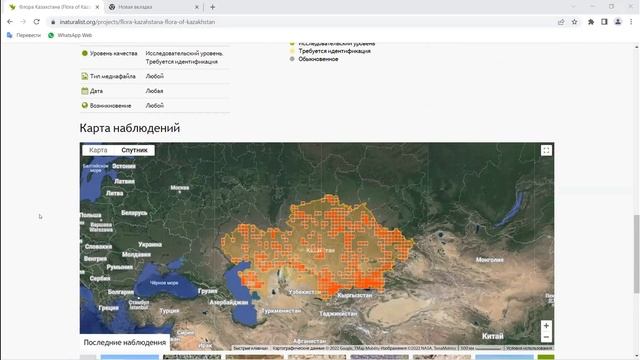Reload the iNaturalist page
This screenshot has height=360, width=640.
[x=36, y=22]
